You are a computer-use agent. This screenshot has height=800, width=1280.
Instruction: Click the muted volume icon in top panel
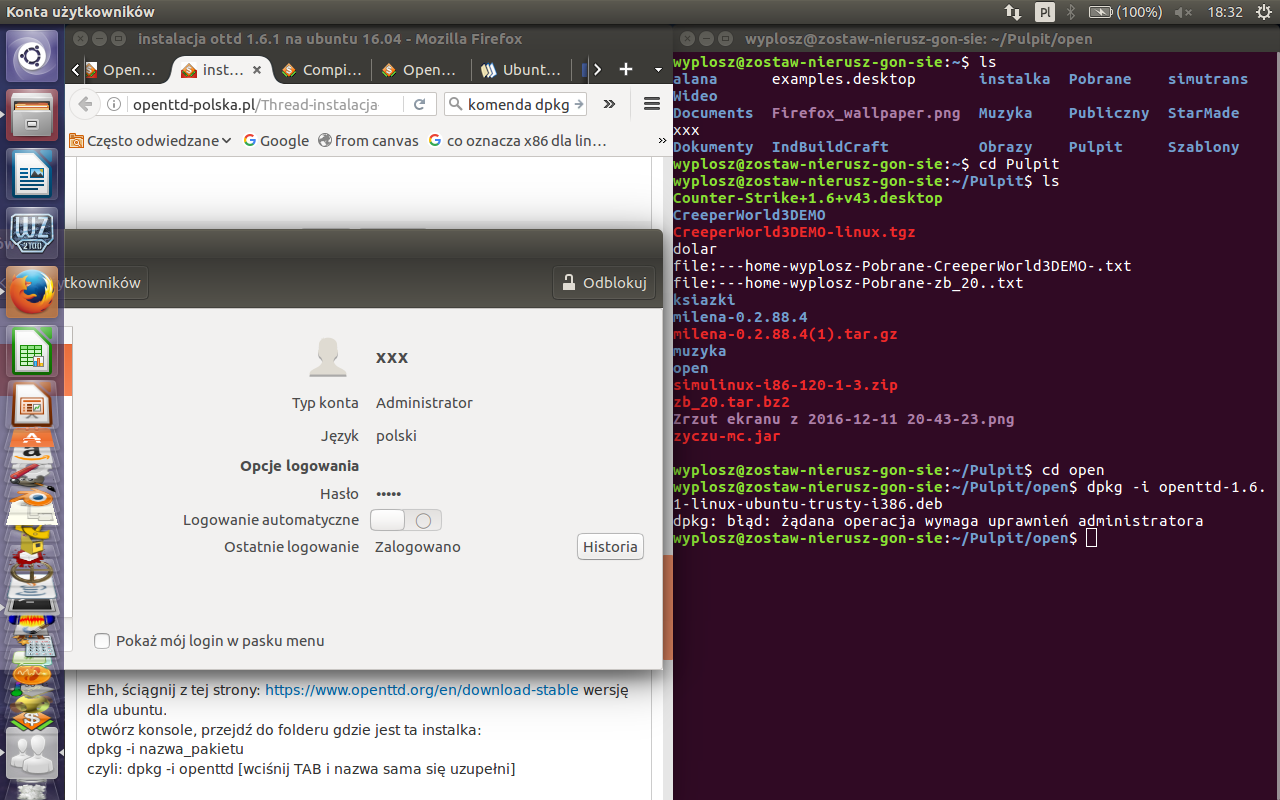(1183, 12)
